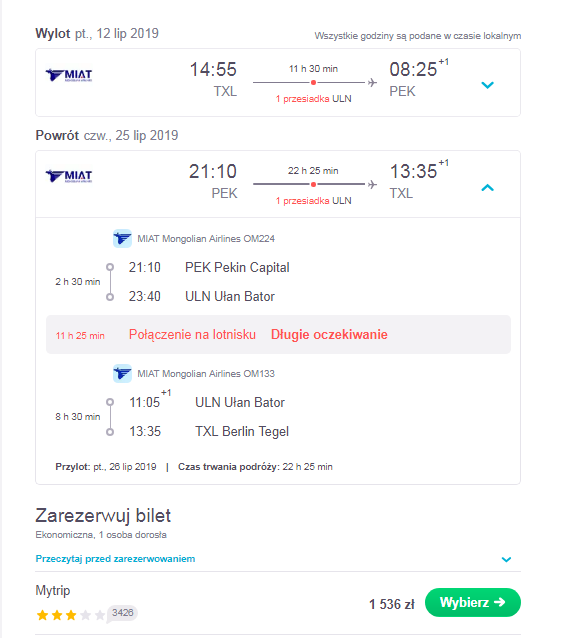This screenshot has width=579, height=638.
Task: Click the 1 536 zł price
Action: [x=391, y=604]
